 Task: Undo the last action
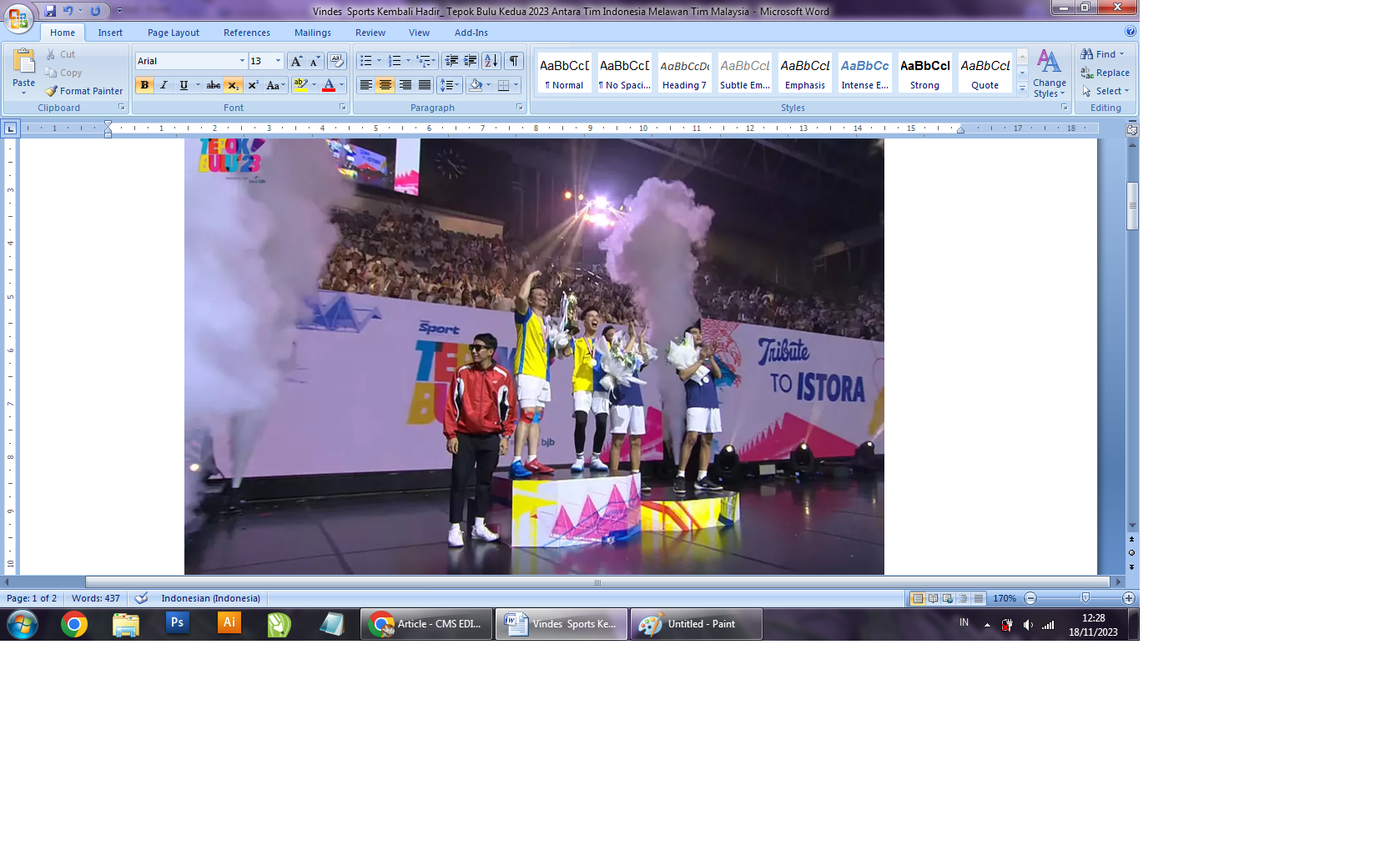[68, 11]
